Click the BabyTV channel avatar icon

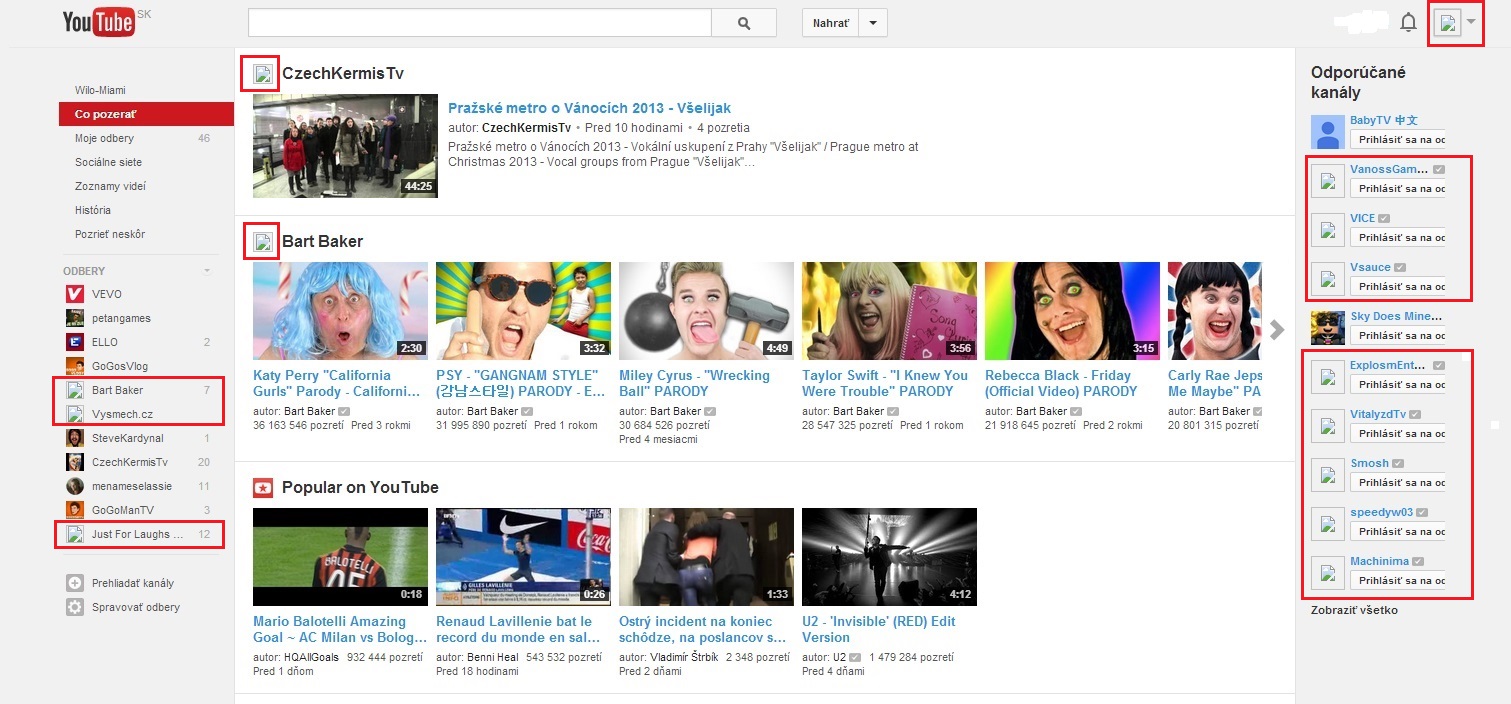pos(1327,131)
